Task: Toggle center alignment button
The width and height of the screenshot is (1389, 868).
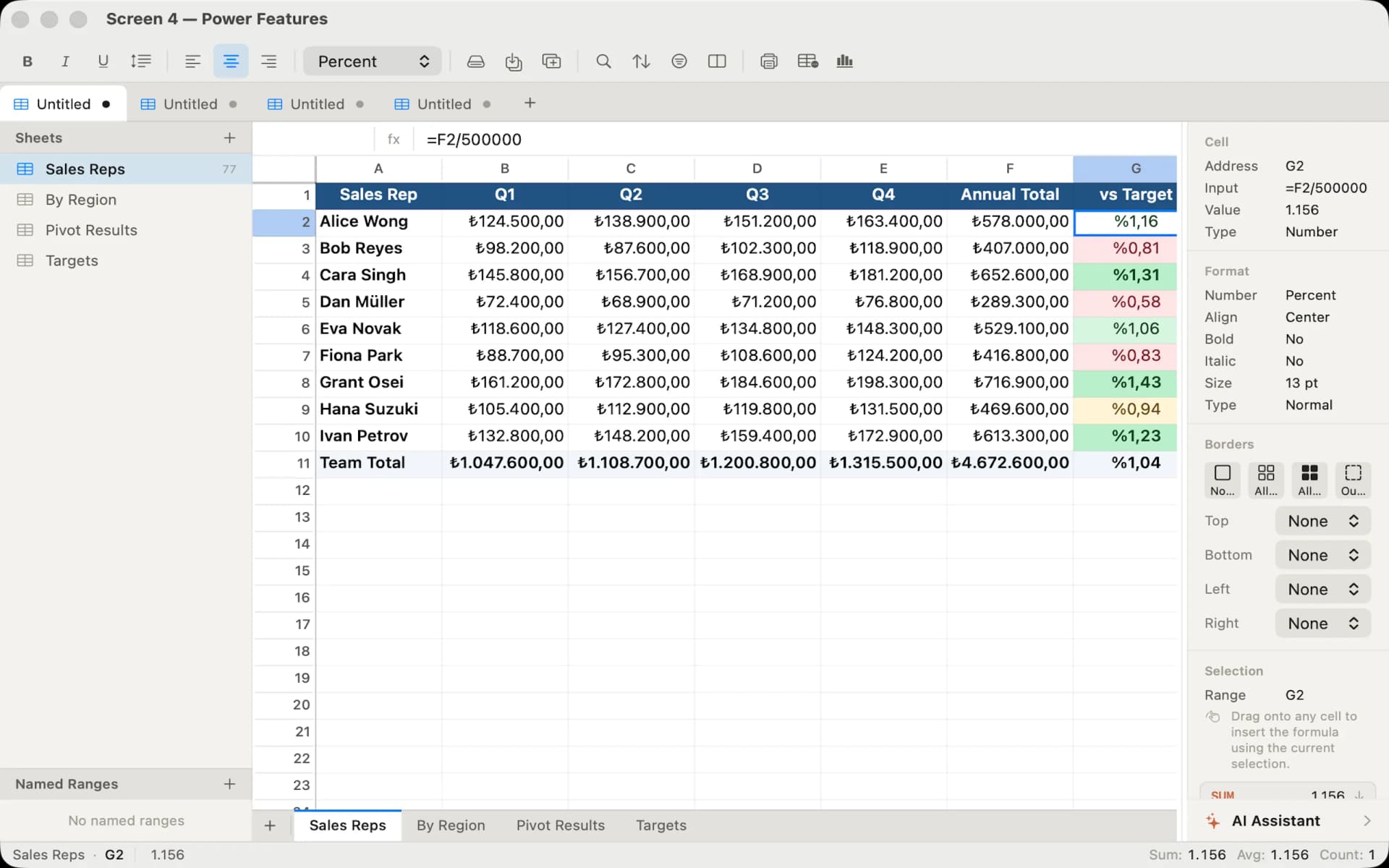Action: tap(231, 61)
